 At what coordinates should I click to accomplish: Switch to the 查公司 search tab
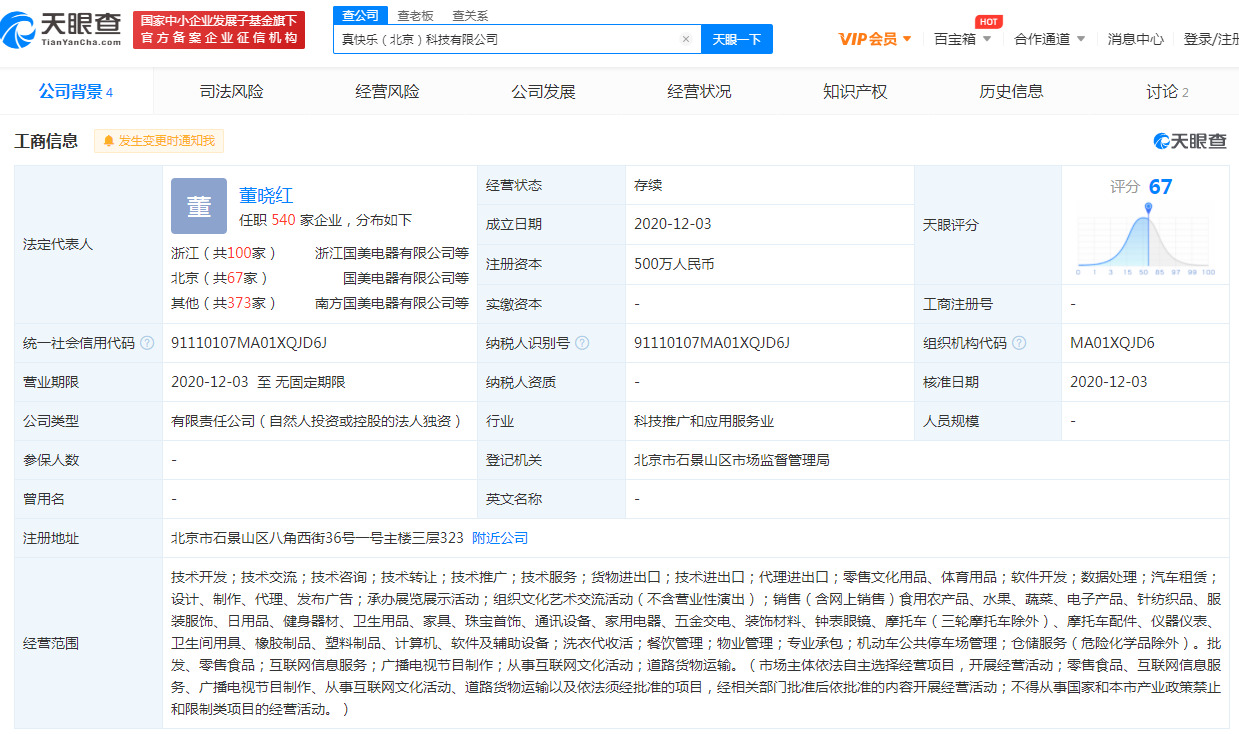360,15
